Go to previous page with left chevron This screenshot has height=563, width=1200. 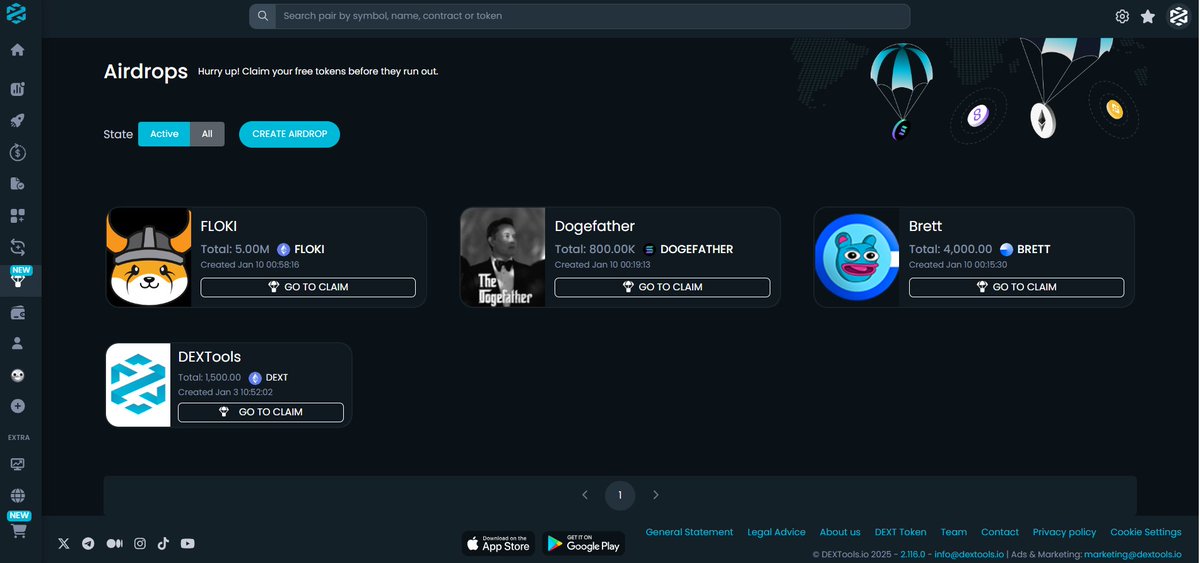585,495
